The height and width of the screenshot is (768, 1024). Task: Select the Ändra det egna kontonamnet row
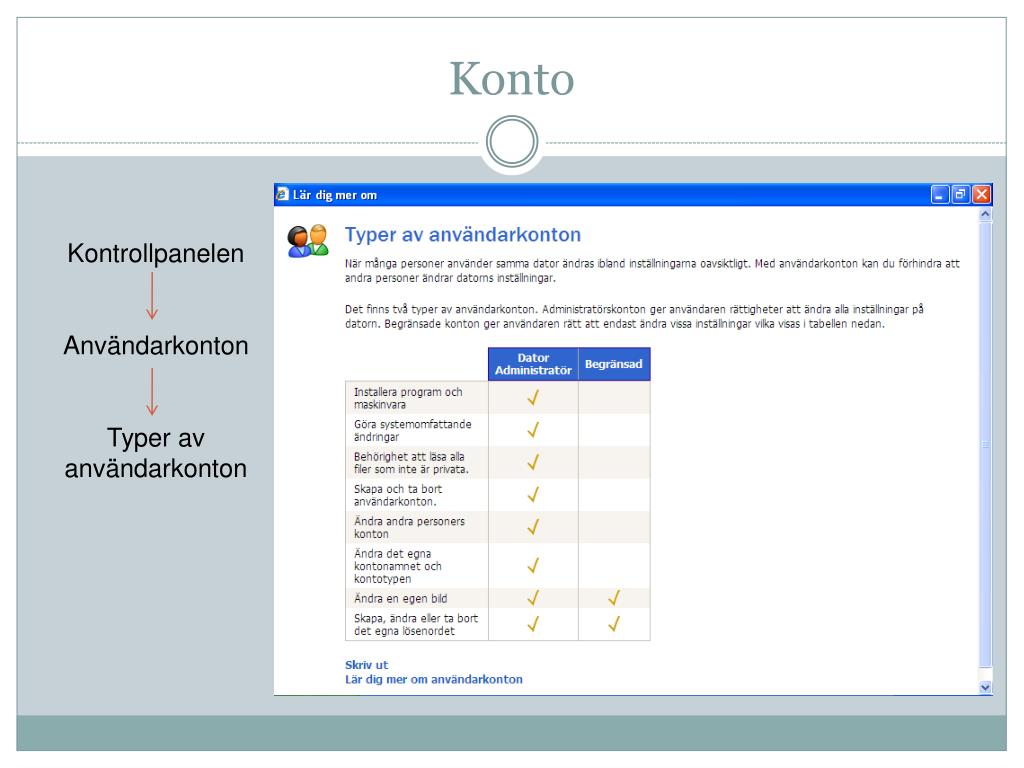498,566
